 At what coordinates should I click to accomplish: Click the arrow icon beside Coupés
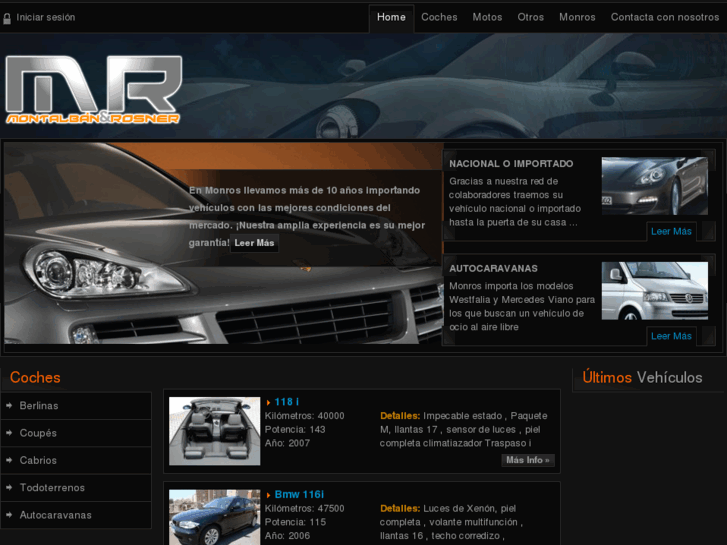(x=9, y=433)
